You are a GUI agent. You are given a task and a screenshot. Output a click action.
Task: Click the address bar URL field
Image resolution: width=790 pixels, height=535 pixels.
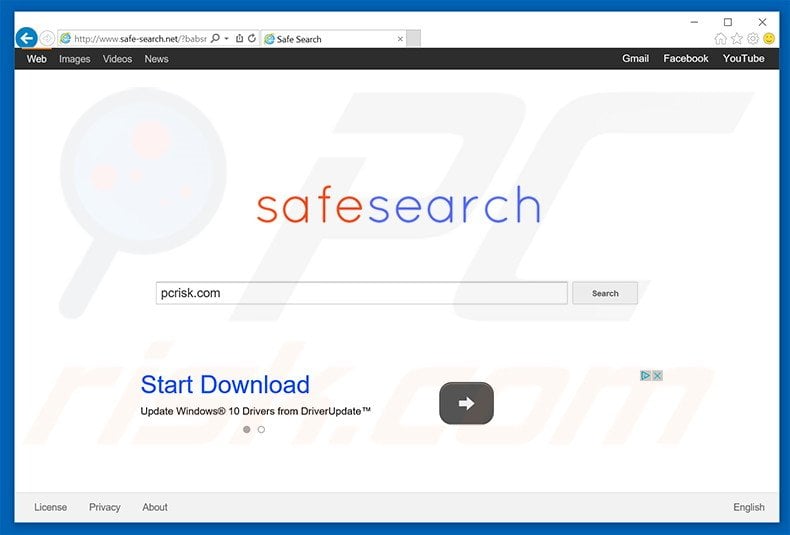pyautogui.click(x=140, y=39)
